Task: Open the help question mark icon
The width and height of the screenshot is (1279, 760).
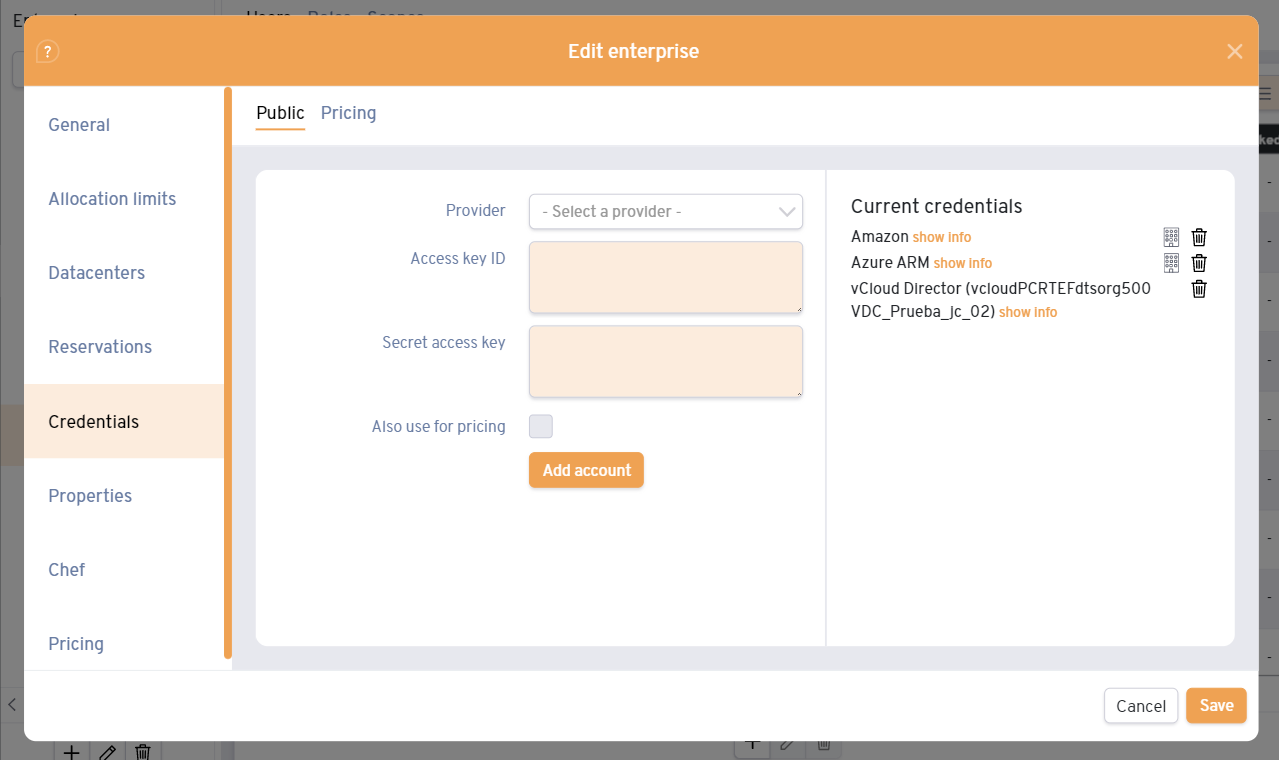Action: point(47,51)
